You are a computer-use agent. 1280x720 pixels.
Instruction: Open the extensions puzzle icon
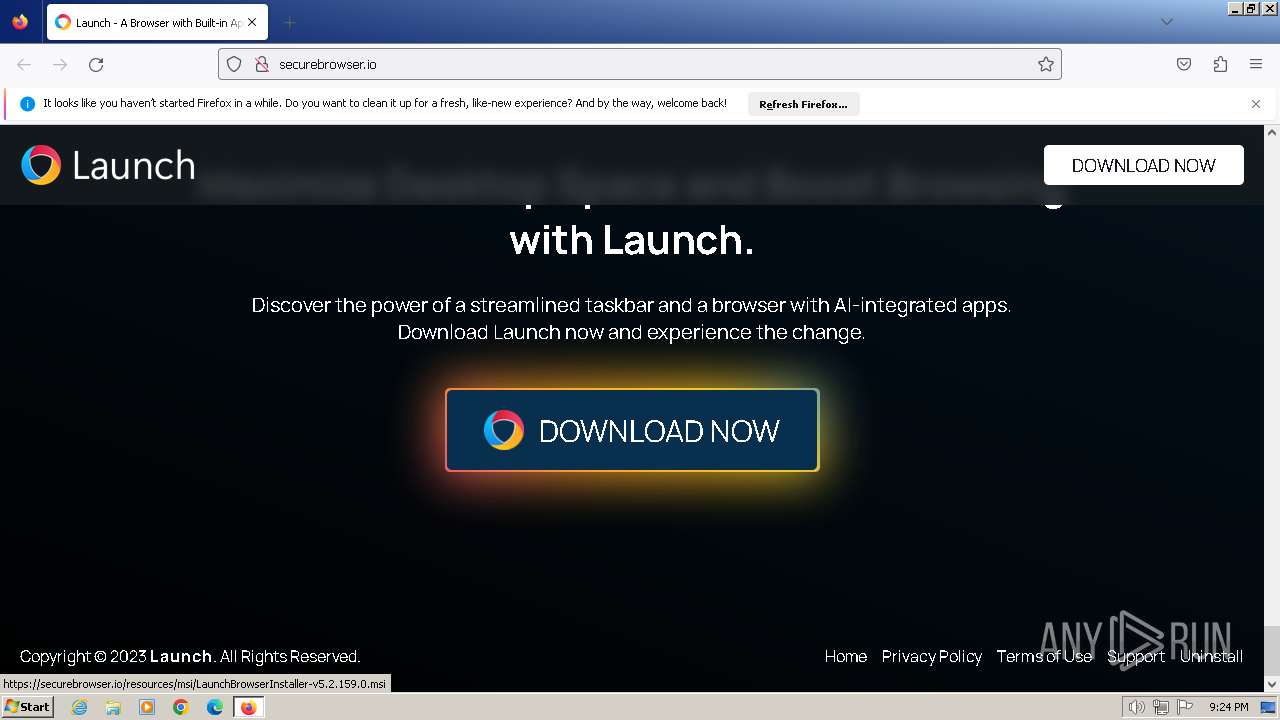pos(1220,64)
